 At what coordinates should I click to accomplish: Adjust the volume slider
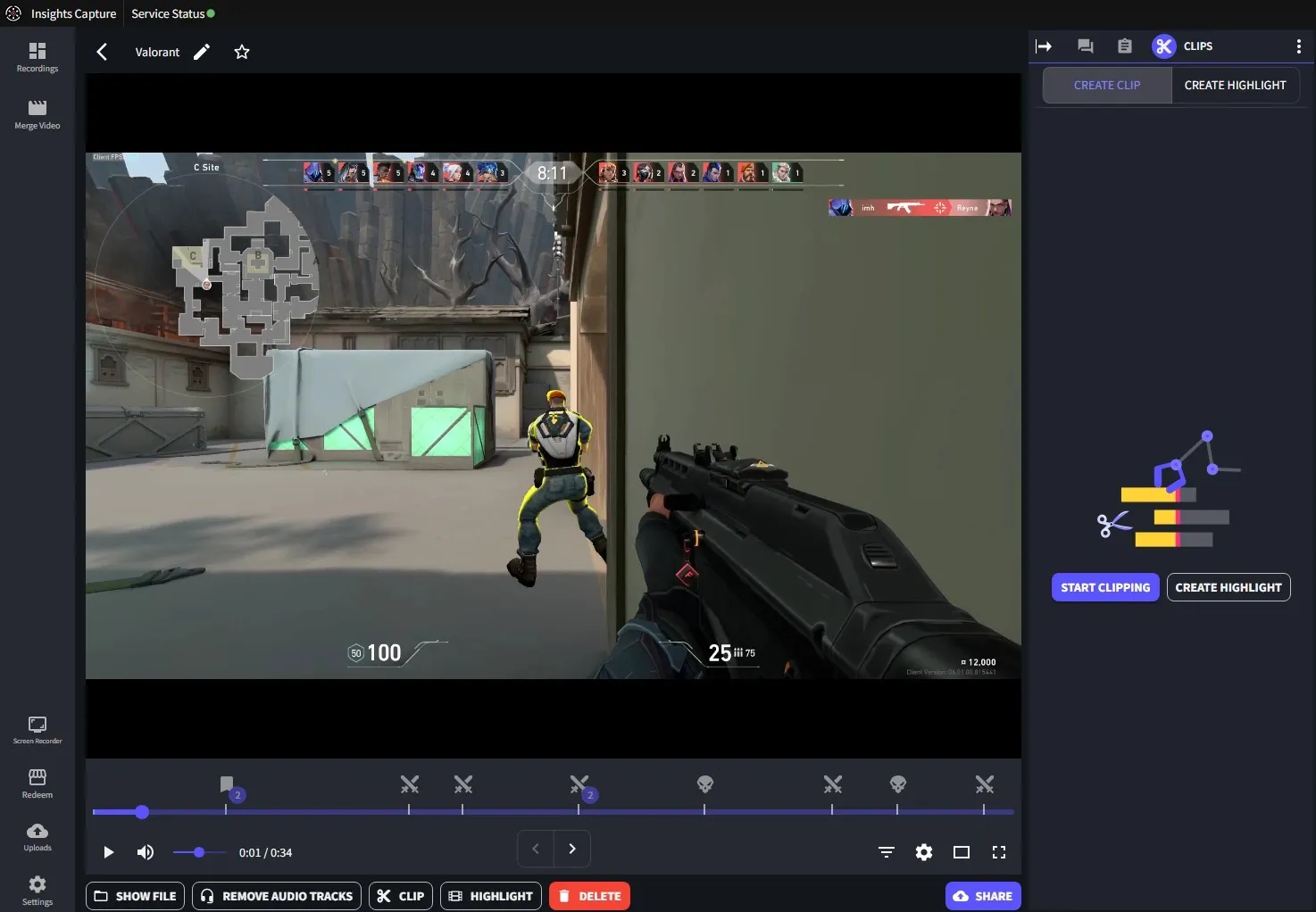pos(198,852)
